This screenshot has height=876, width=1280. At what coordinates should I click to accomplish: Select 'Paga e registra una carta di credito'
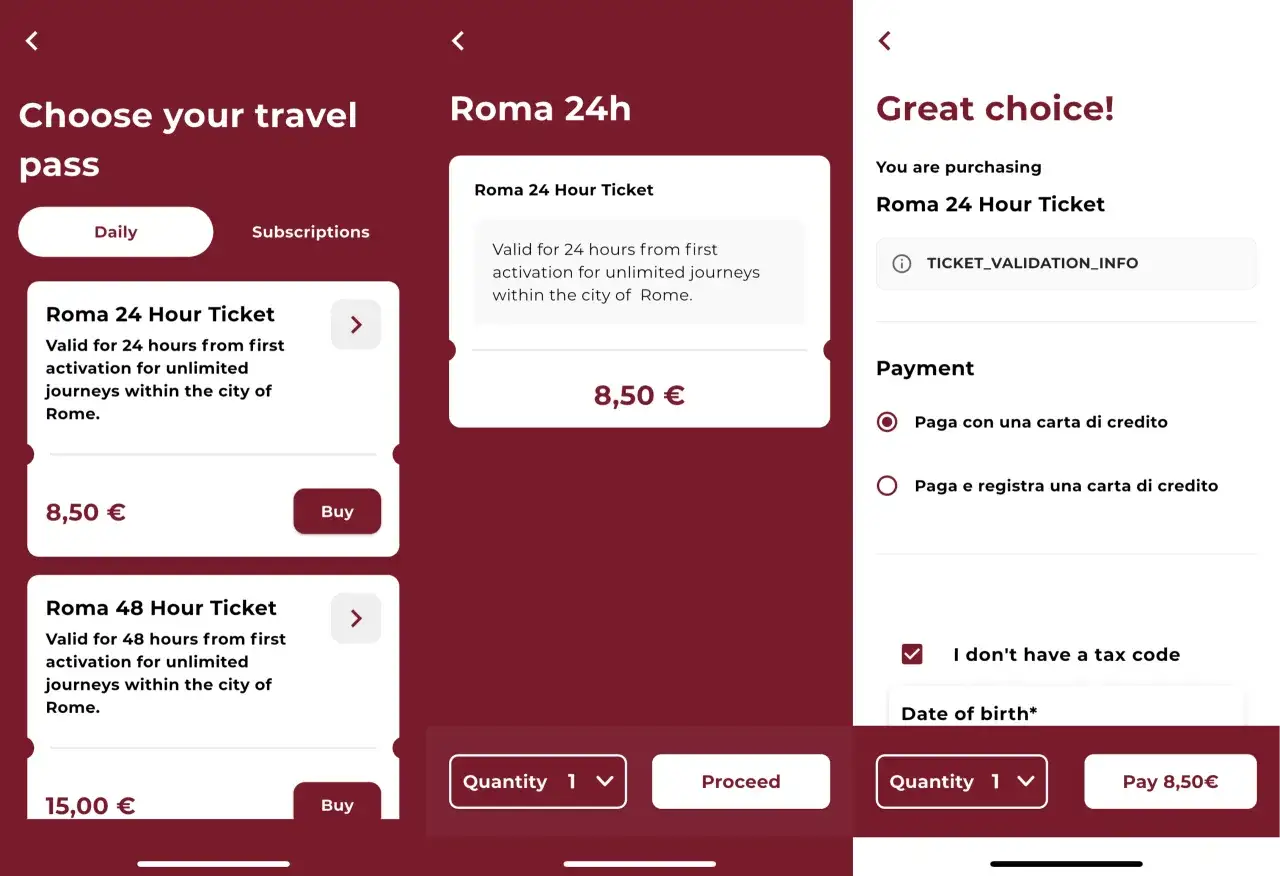coord(887,486)
